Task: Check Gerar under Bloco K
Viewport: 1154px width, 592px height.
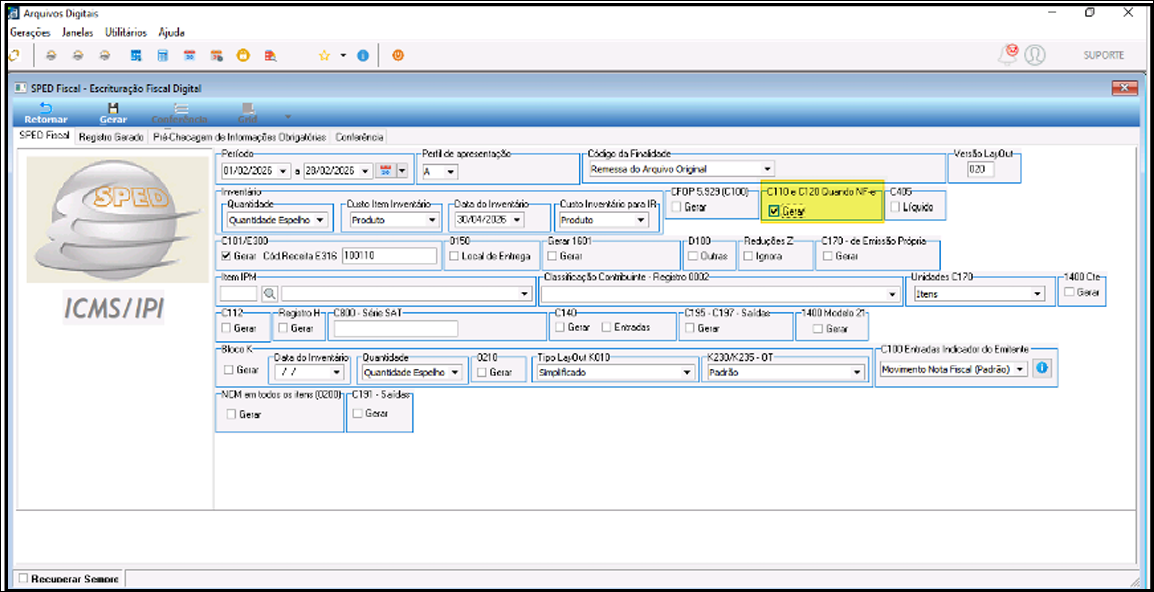Action: click(228, 370)
